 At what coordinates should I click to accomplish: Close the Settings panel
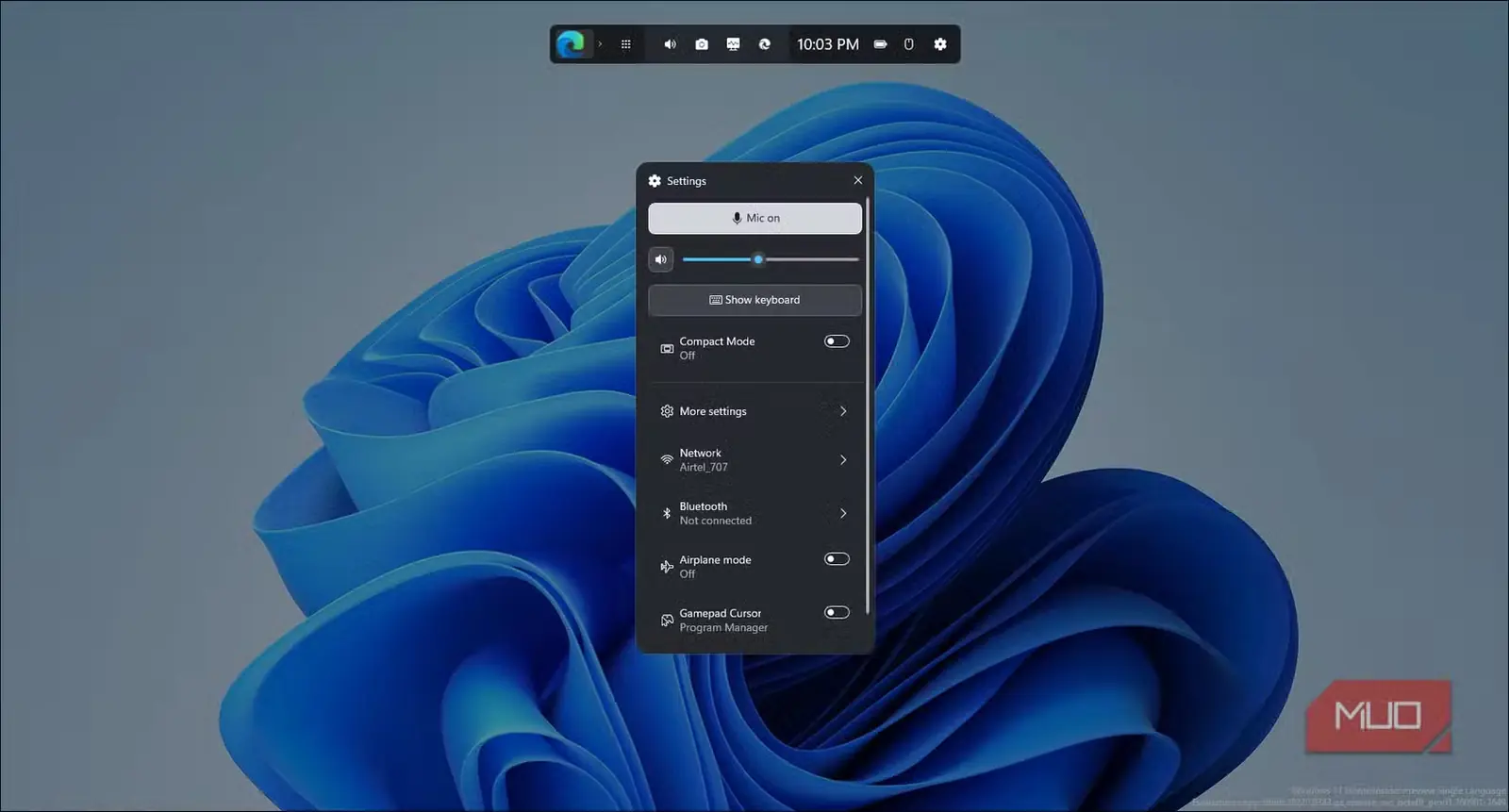click(857, 180)
